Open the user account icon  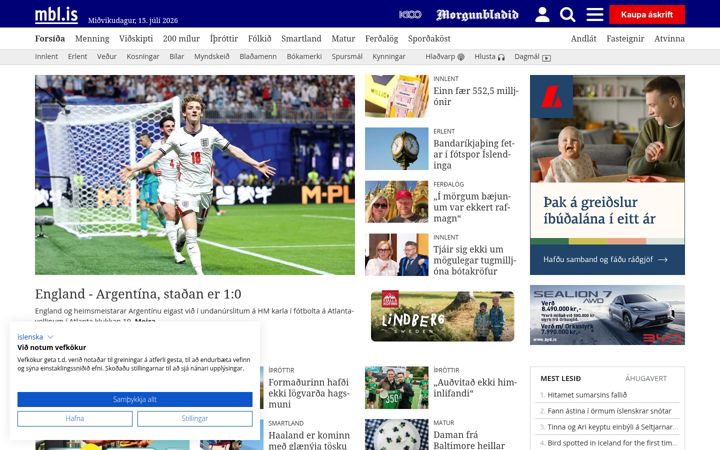click(x=542, y=14)
